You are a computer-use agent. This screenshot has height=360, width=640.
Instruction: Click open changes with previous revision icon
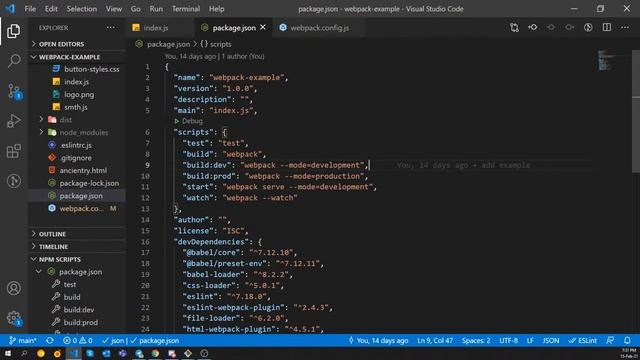[533, 27]
